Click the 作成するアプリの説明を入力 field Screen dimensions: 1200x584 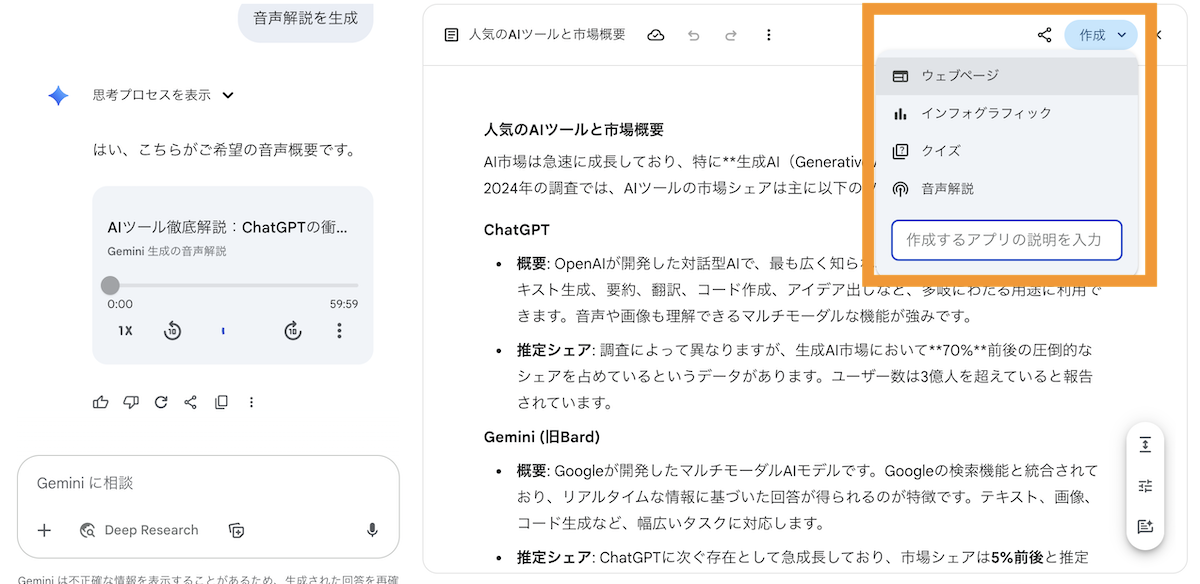(x=1006, y=240)
